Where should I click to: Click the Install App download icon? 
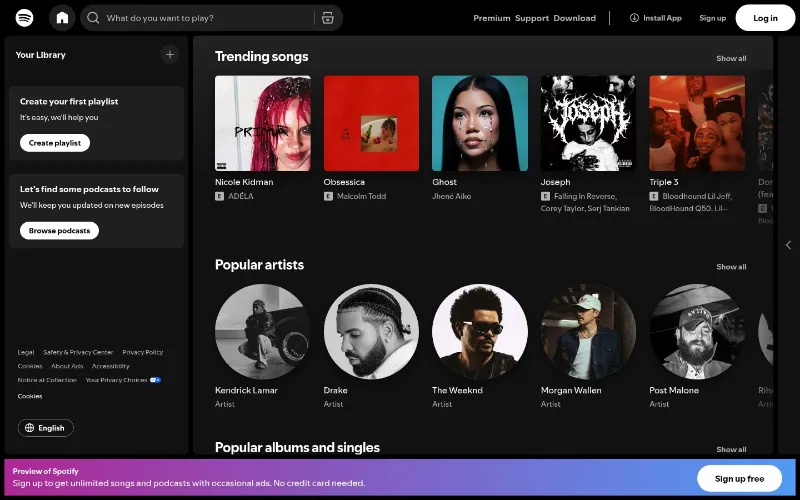click(634, 18)
